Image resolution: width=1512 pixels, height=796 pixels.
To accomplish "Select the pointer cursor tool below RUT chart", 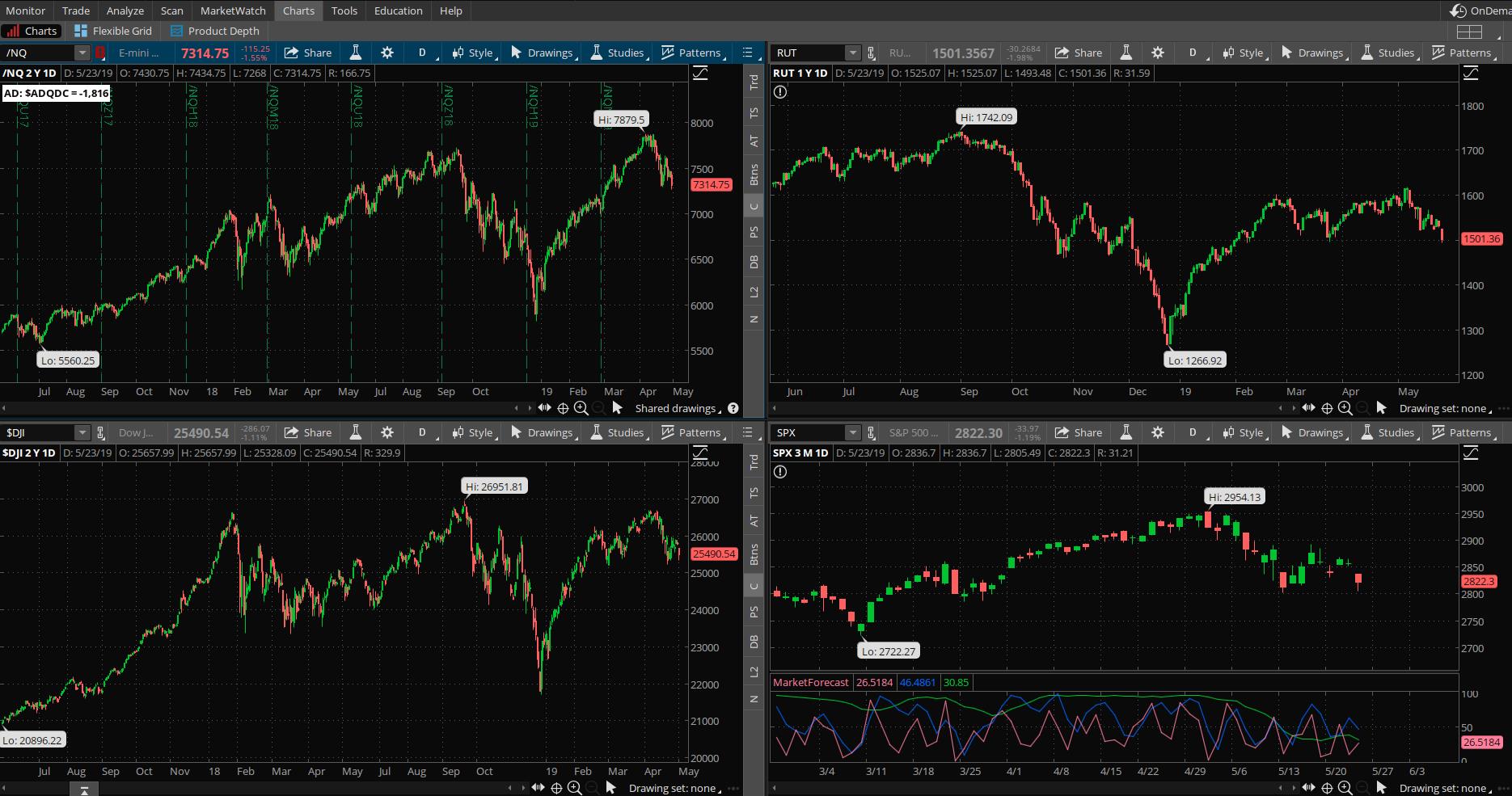I will 1381,408.
